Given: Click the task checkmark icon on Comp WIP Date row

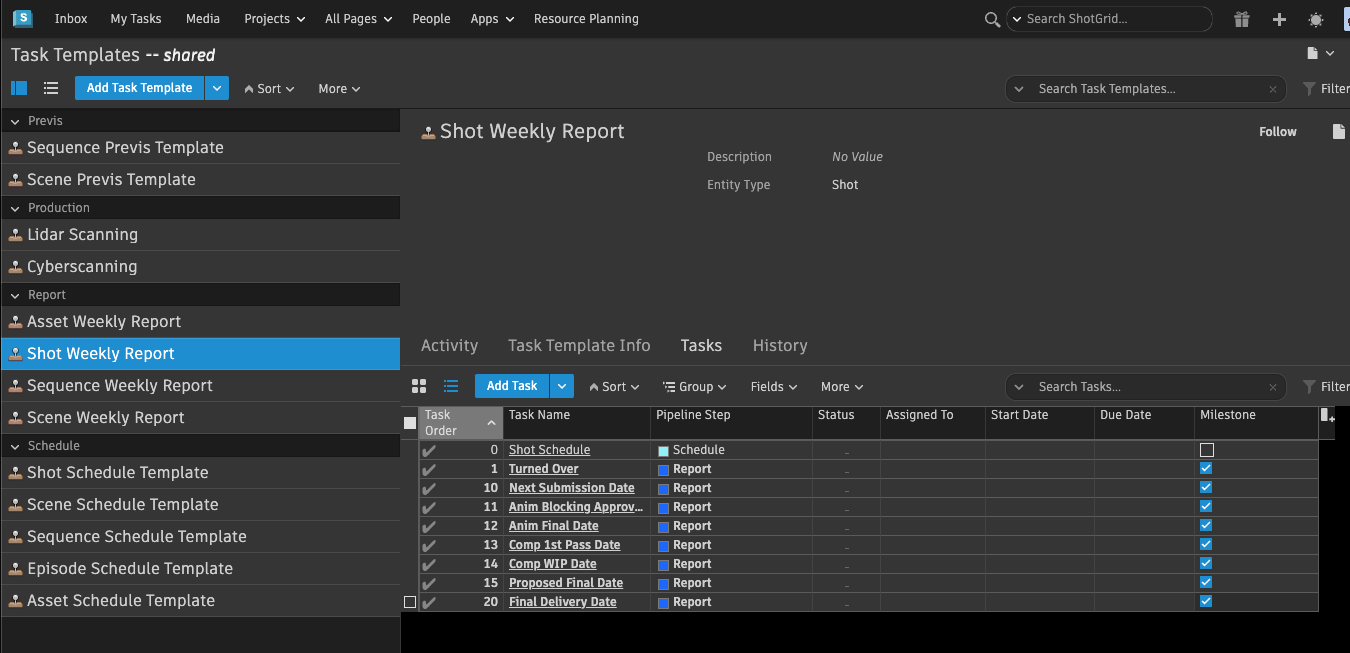Looking at the screenshot, I should pyautogui.click(x=429, y=565).
